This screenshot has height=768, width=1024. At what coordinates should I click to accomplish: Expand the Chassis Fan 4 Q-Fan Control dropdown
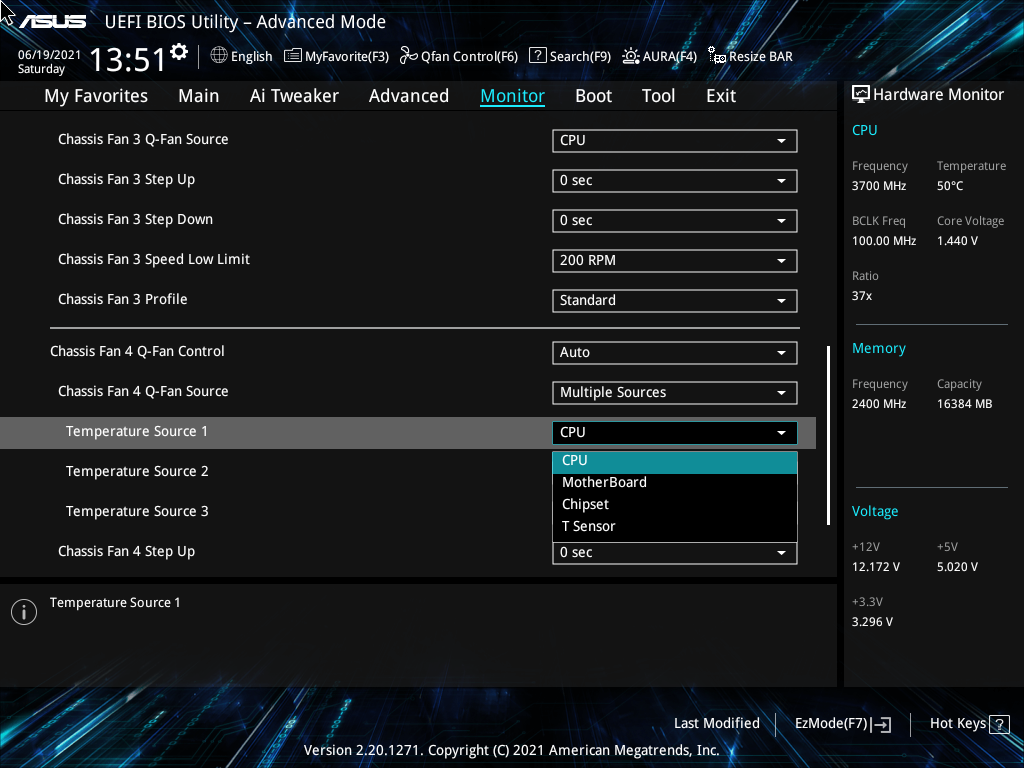(x=674, y=352)
